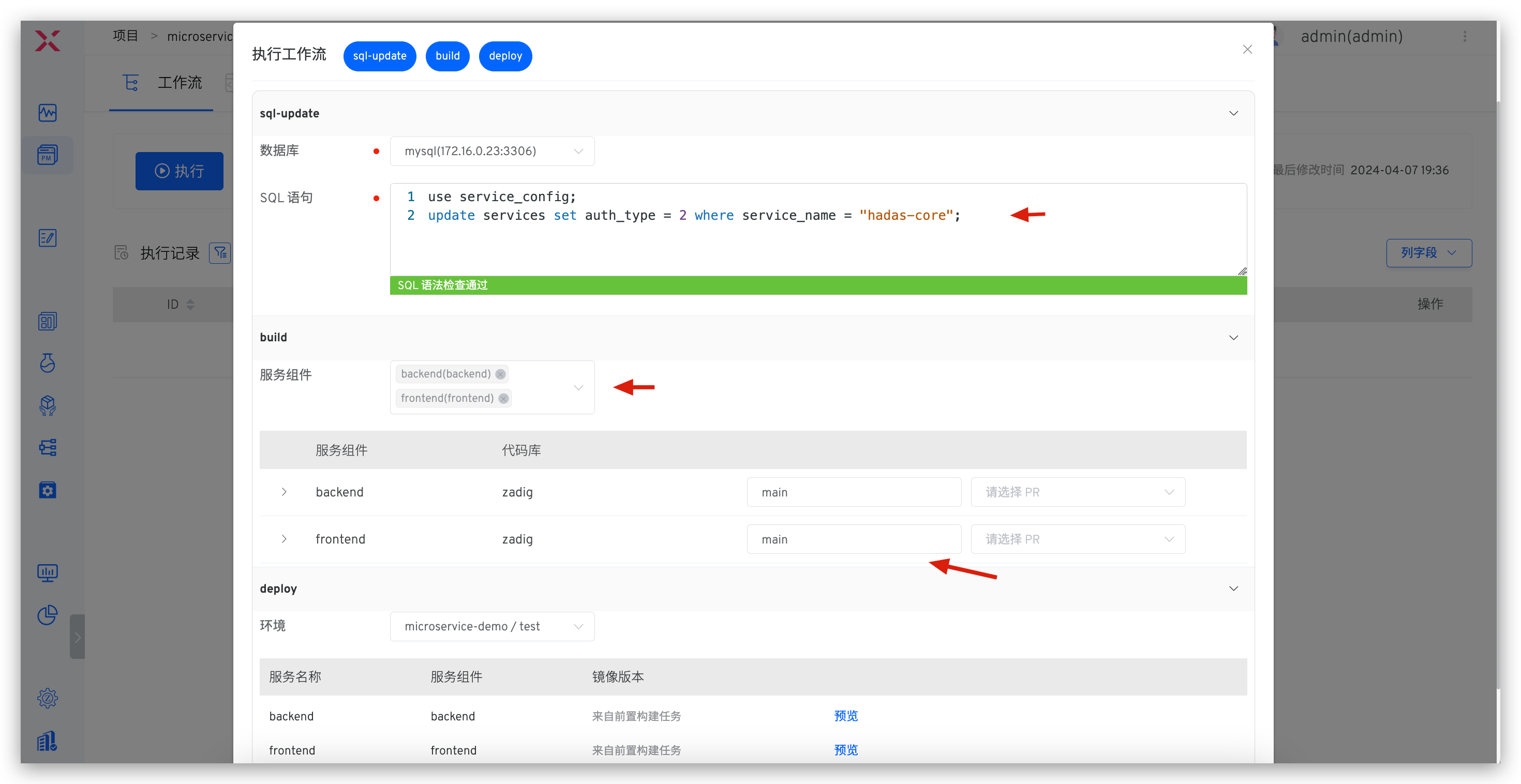Click the 最后修改时间 2024-04-07 19:36 text
This screenshot has width=1521, height=784.
(x=1361, y=170)
